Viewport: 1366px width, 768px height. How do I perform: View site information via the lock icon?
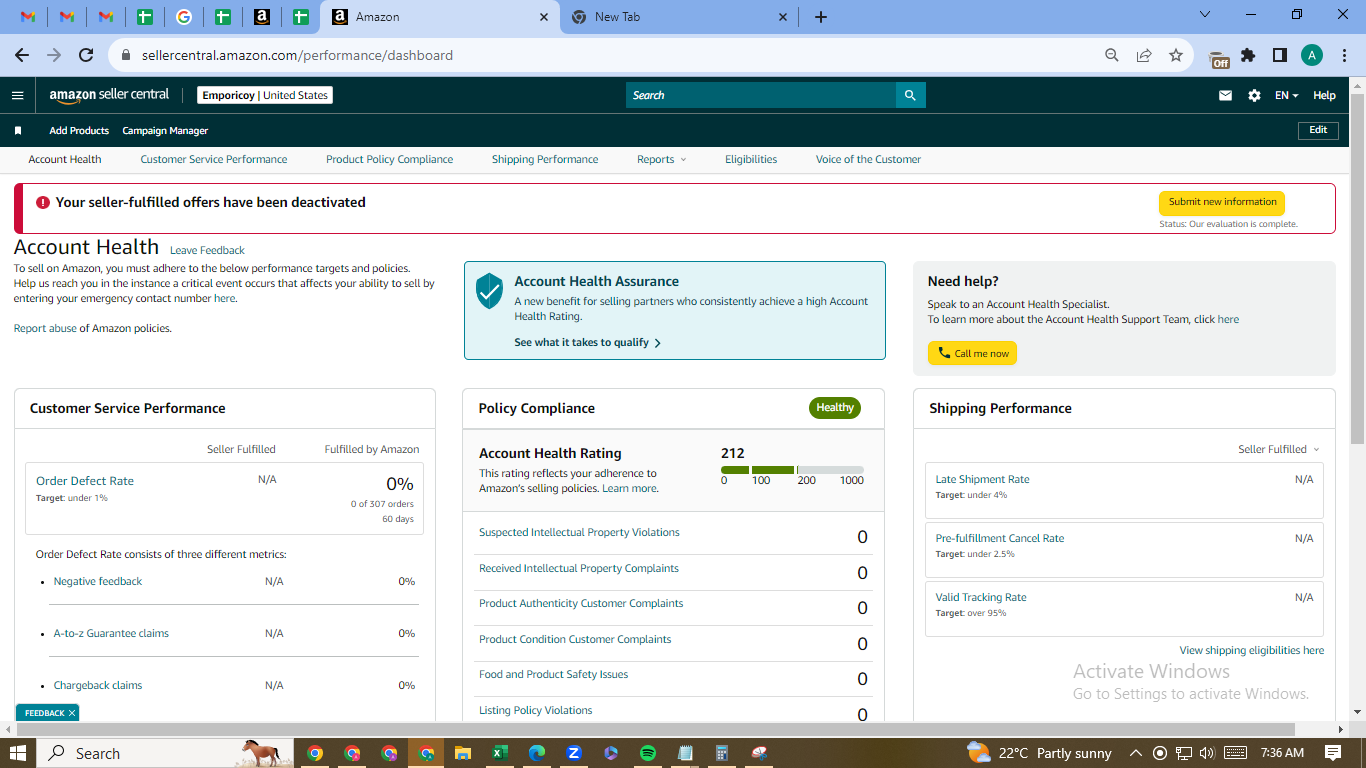(126, 55)
